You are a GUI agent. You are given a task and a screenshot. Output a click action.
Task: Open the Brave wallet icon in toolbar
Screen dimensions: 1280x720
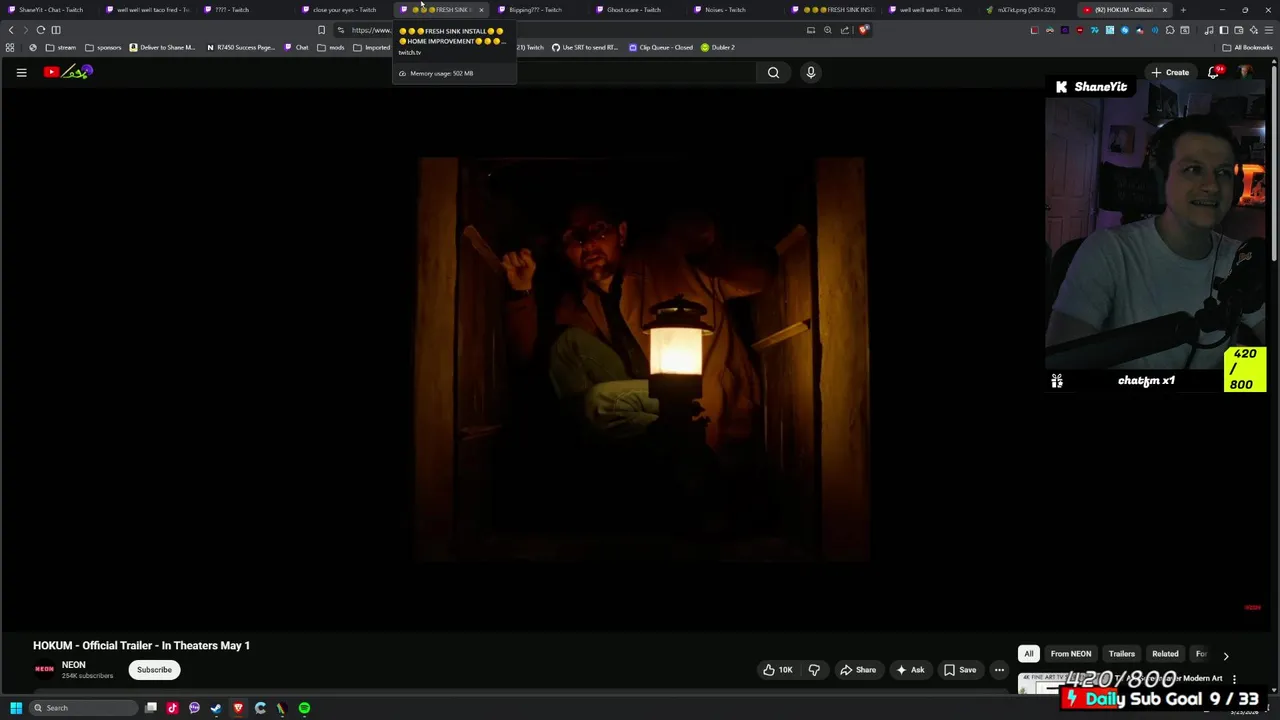pyautogui.click(x=1238, y=30)
